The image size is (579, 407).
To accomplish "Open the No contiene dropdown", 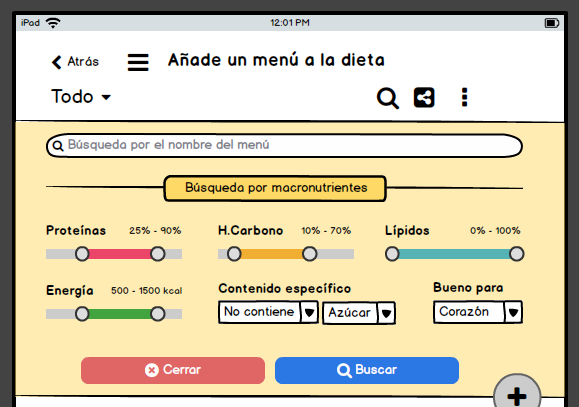I will (x=268, y=312).
